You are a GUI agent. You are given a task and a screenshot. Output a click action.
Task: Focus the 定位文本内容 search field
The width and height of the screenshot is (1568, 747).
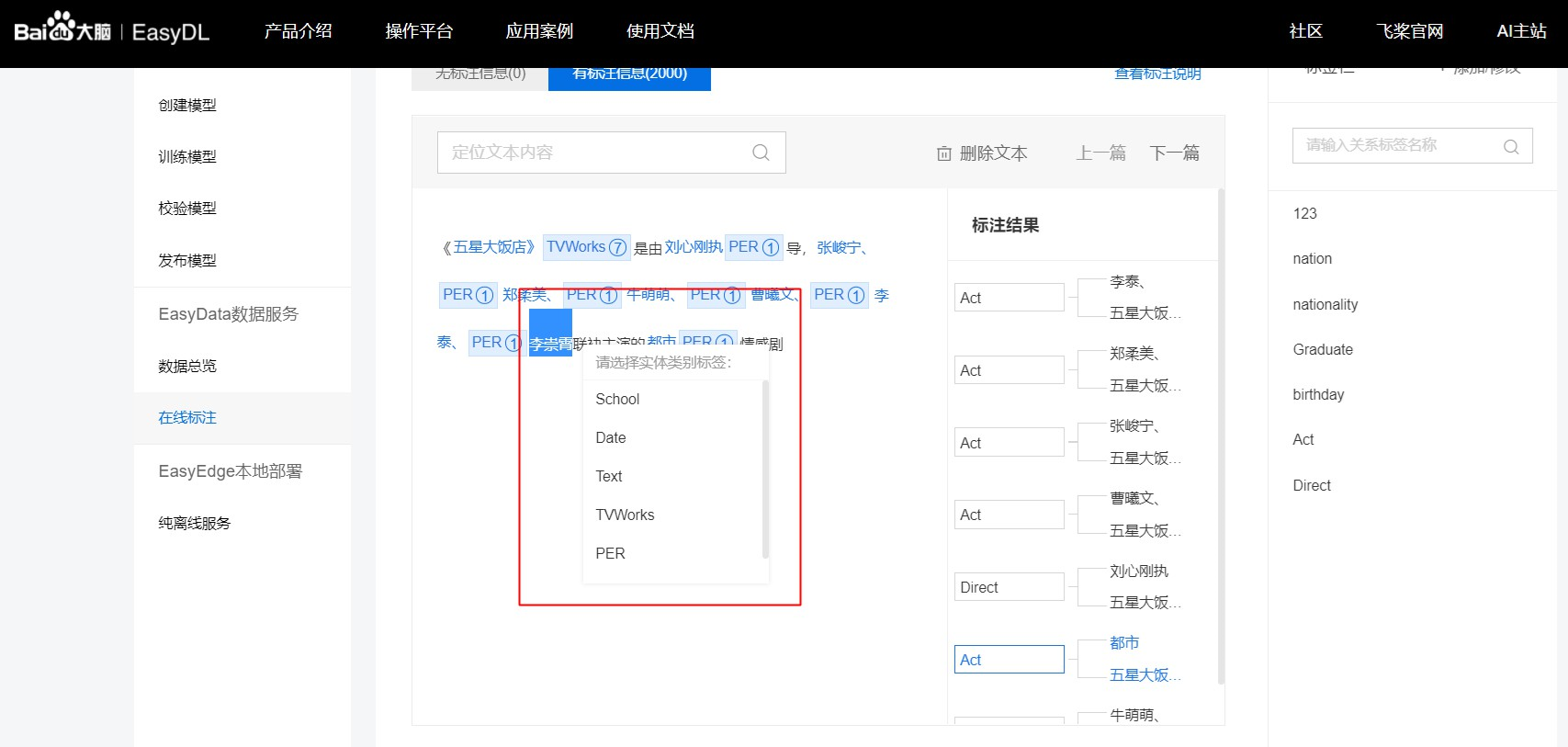(x=612, y=153)
